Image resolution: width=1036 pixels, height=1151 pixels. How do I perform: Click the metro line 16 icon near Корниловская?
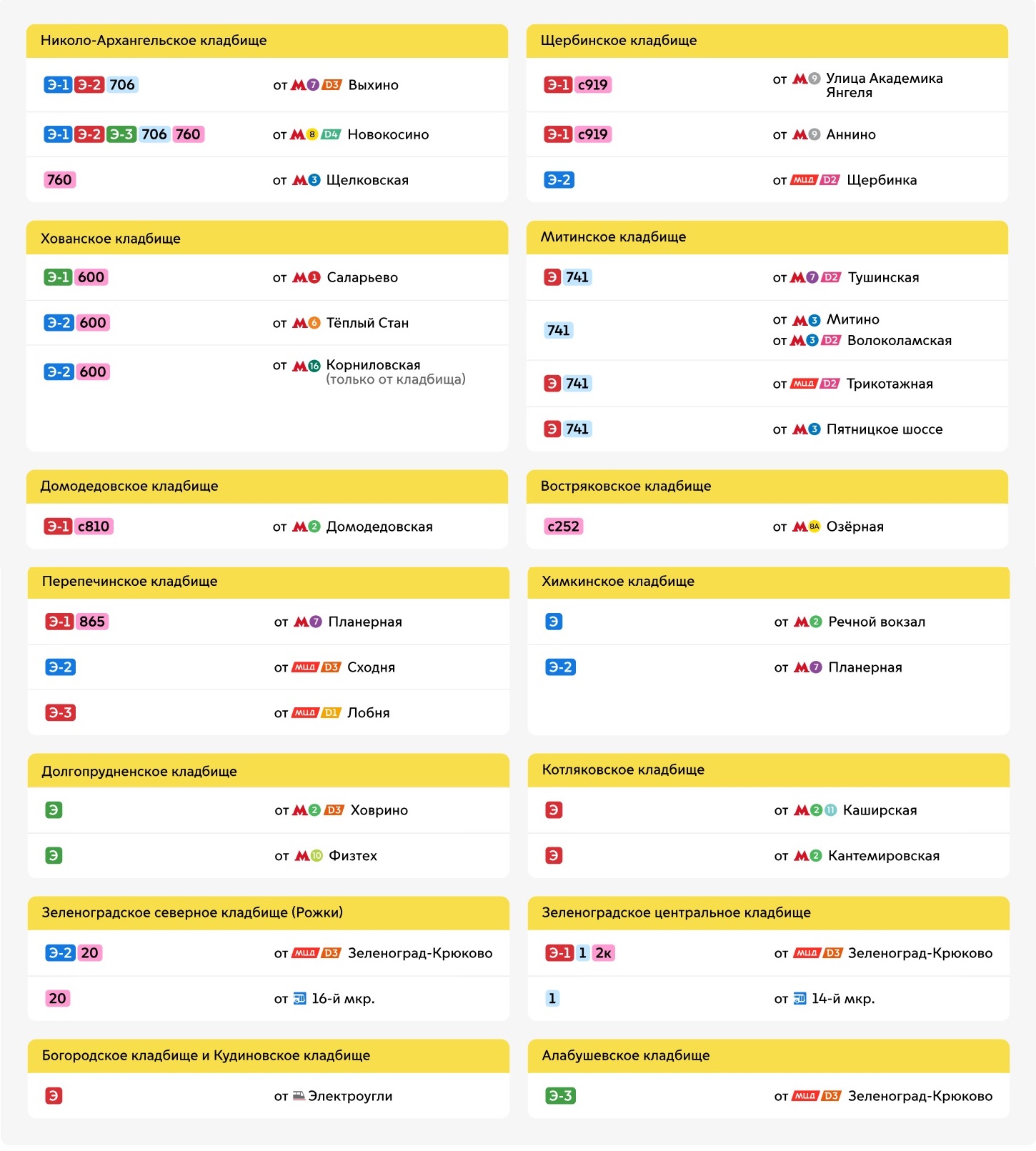314,366
